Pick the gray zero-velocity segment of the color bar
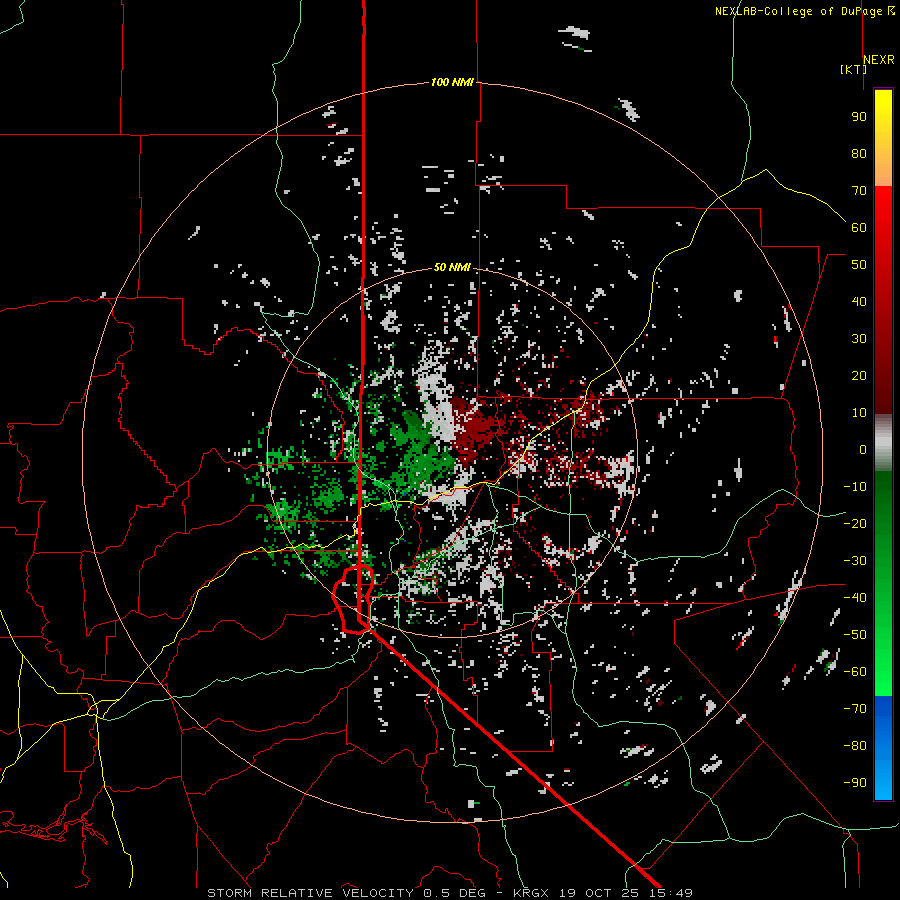 tap(883, 443)
